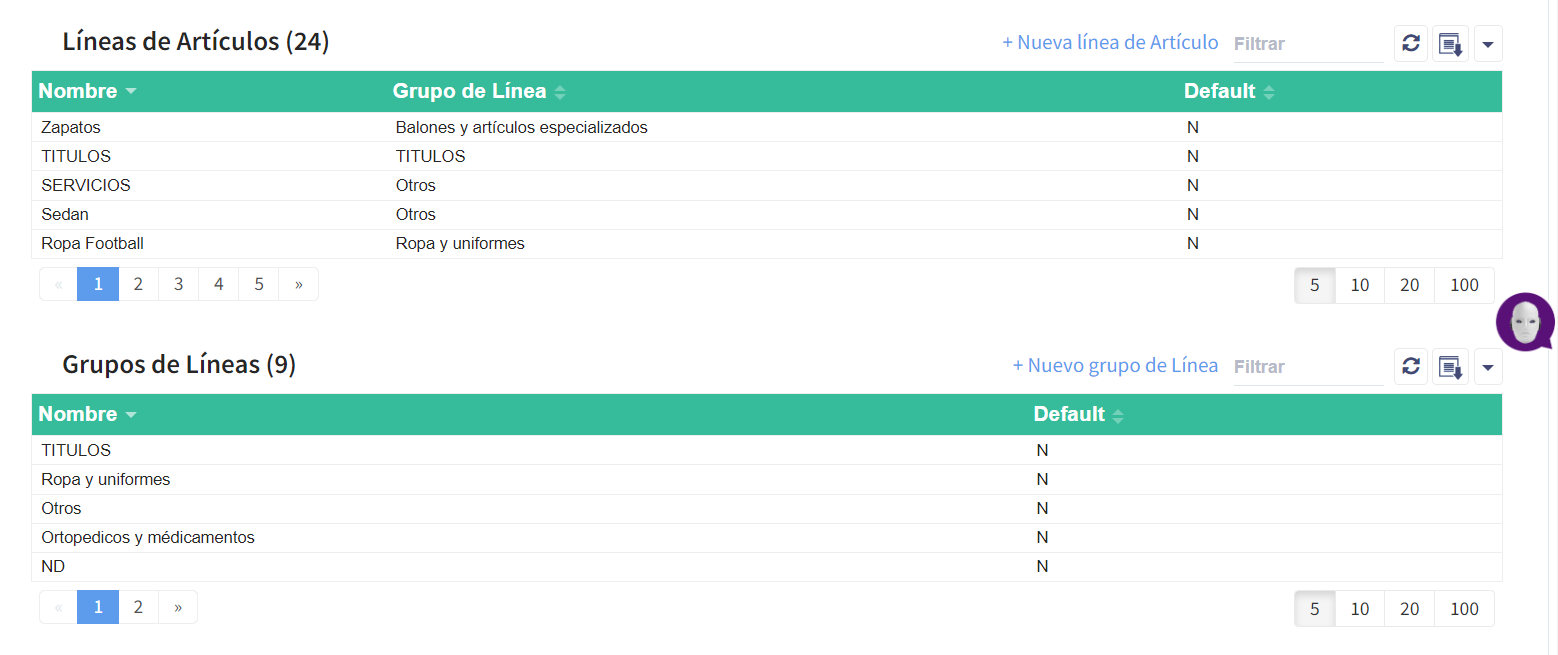The image size is (1558, 655).
Task: Export the Líneas de Artículos table
Action: pos(1450,44)
